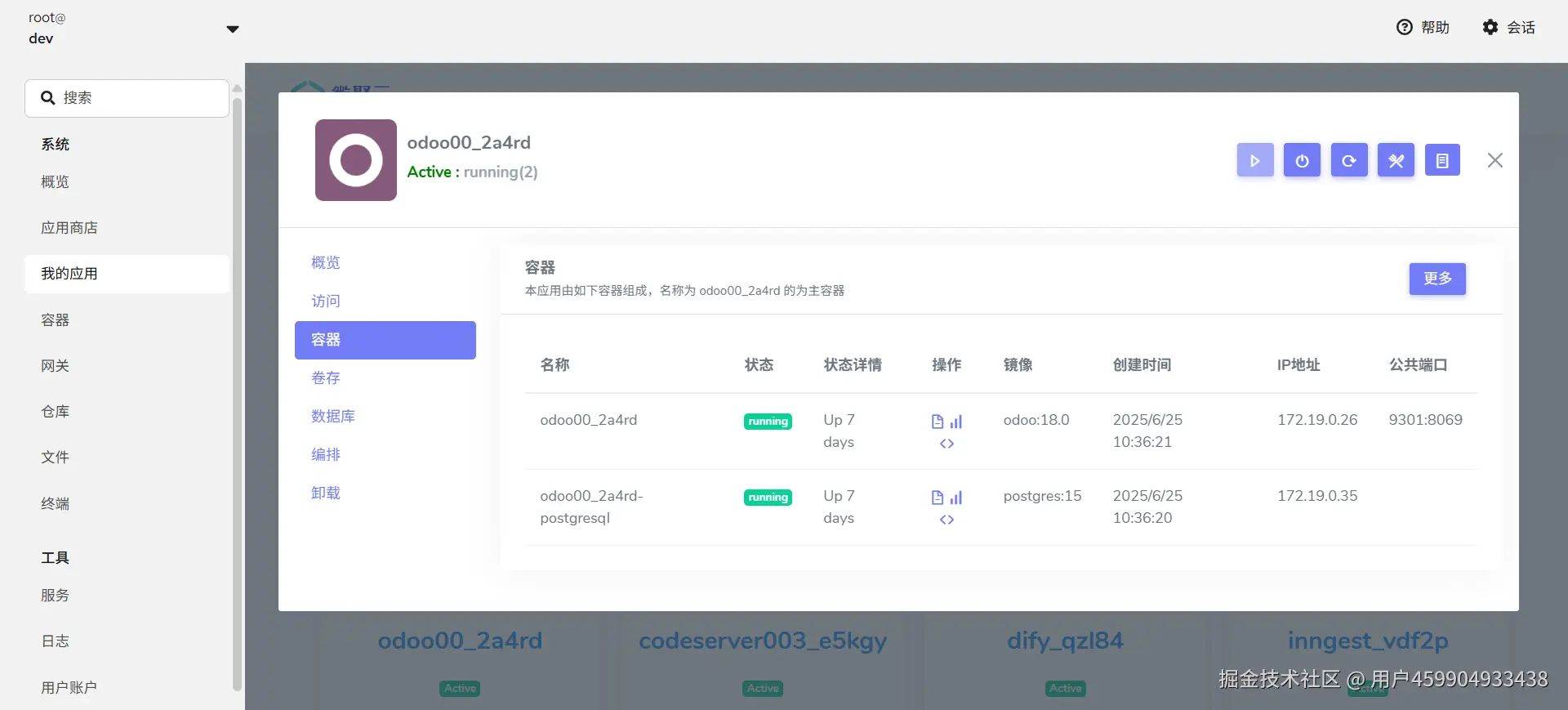This screenshot has height=710, width=1568.
Task: Open sidebar 容器 menu item
Action: pos(127,320)
